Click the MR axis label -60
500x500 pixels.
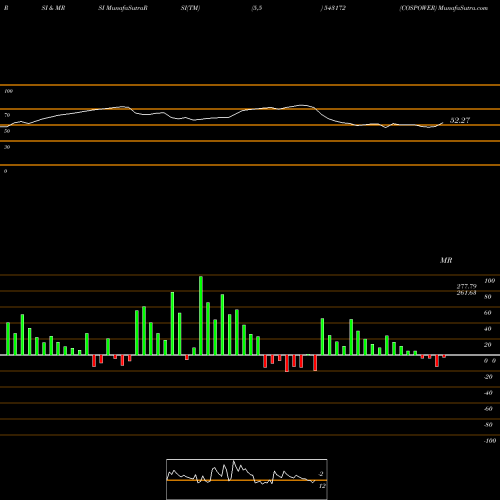pyautogui.click(x=488, y=409)
